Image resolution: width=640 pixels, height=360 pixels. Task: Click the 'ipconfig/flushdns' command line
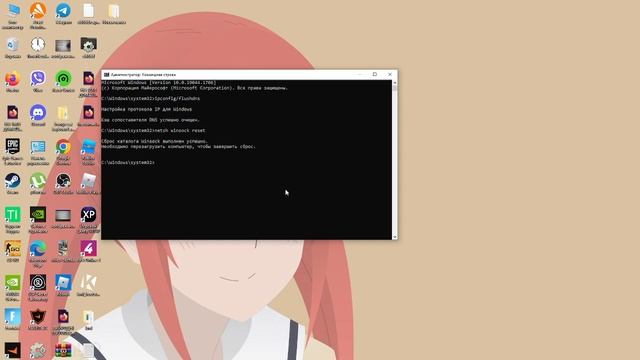point(151,99)
